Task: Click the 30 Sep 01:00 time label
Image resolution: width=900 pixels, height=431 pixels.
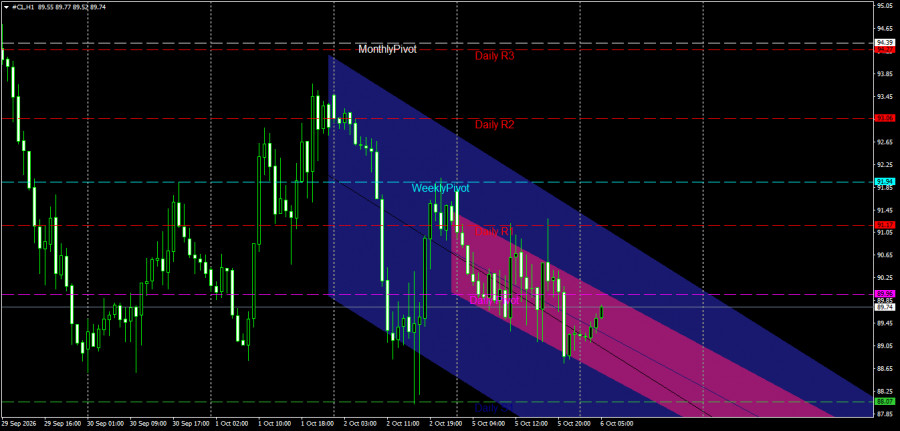Action: (x=106, y=424)
